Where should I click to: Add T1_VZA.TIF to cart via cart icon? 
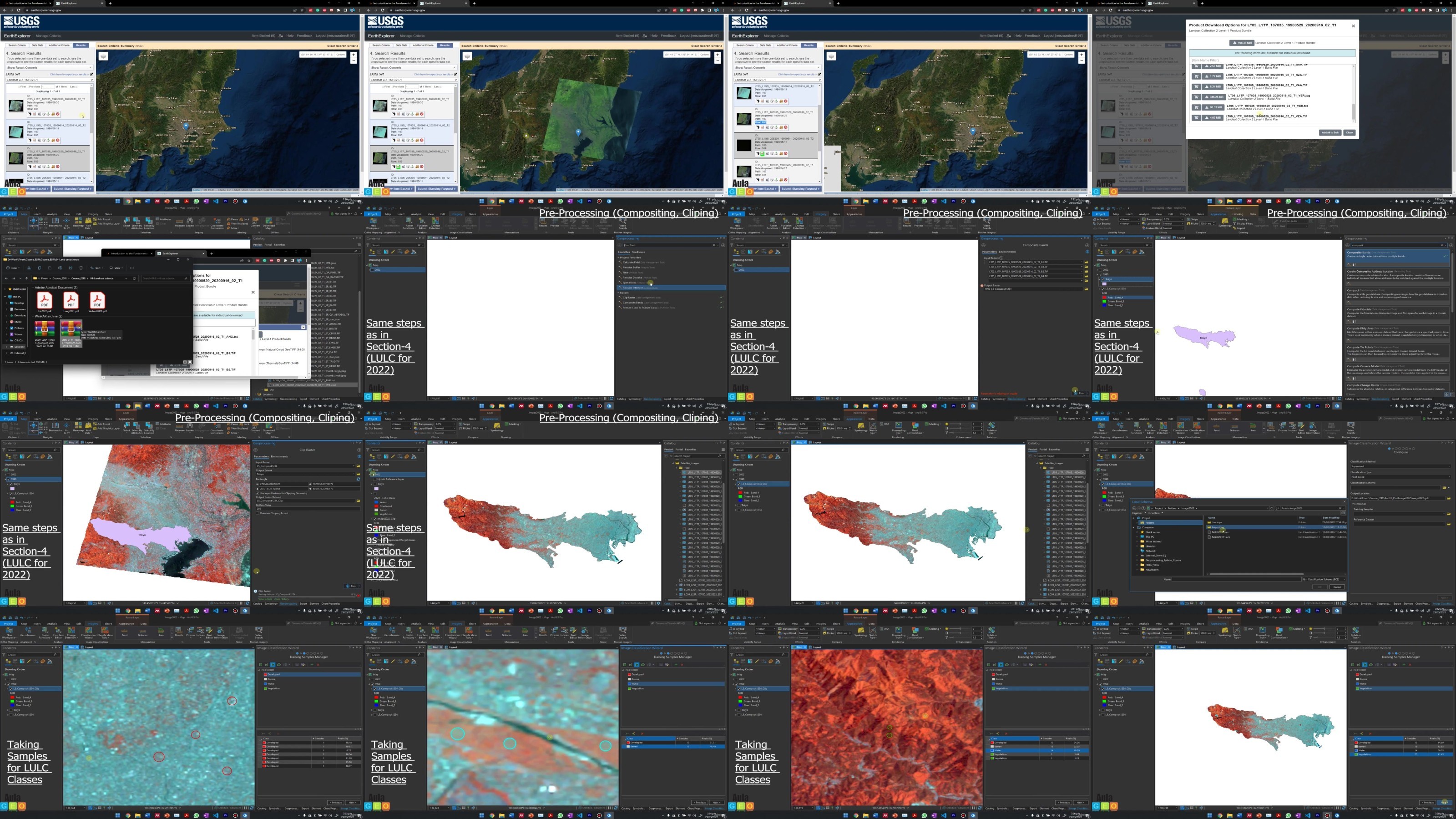[1197, 118]
